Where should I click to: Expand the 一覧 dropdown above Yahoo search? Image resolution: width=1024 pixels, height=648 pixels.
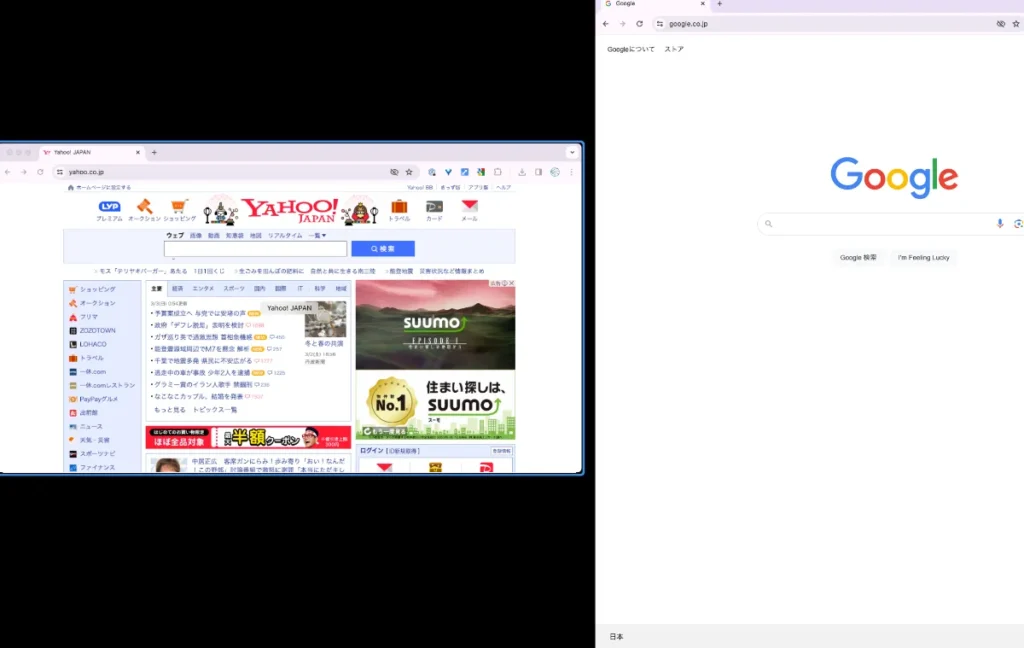[317, 235]
